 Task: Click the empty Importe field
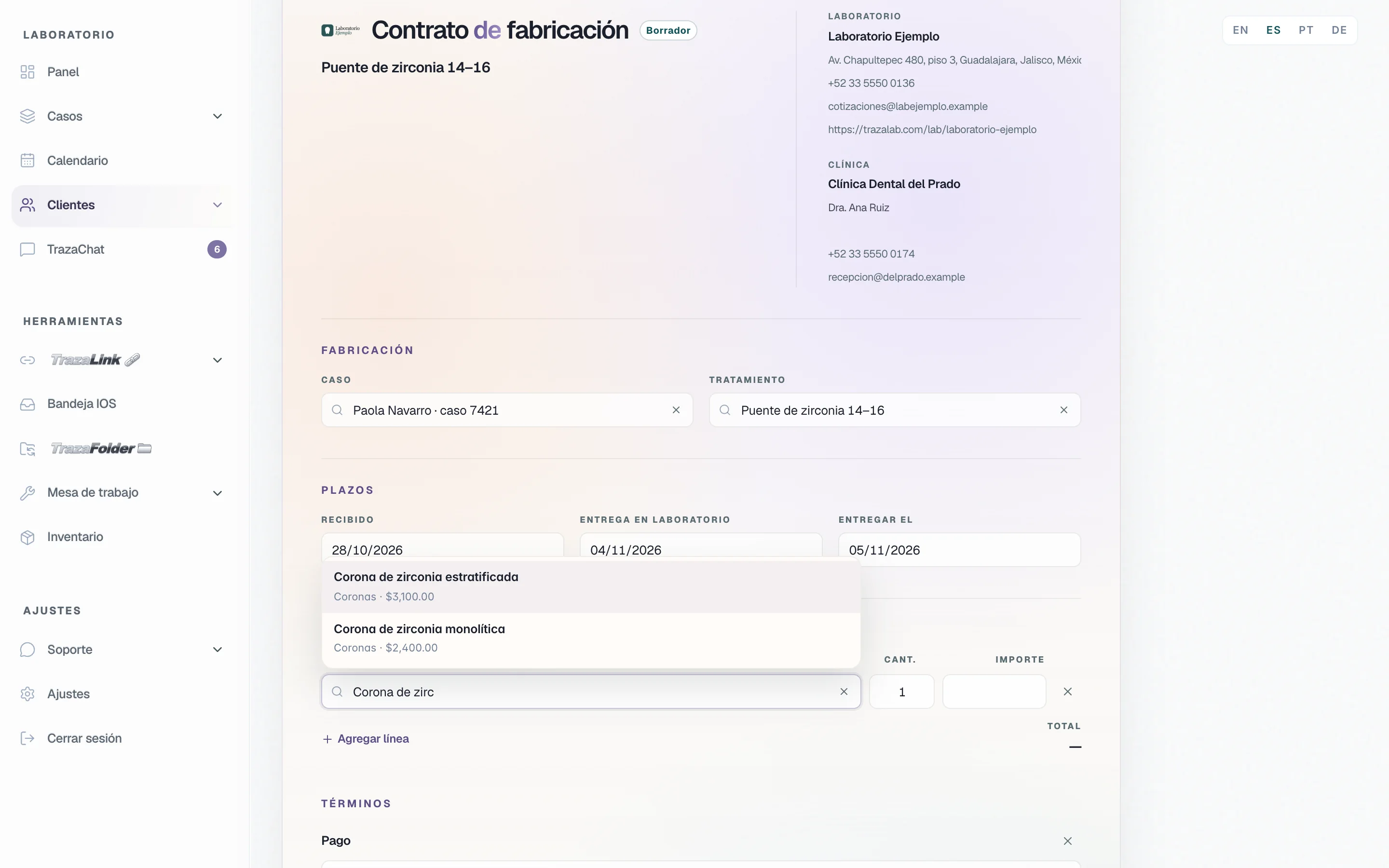tap(994, 692)
